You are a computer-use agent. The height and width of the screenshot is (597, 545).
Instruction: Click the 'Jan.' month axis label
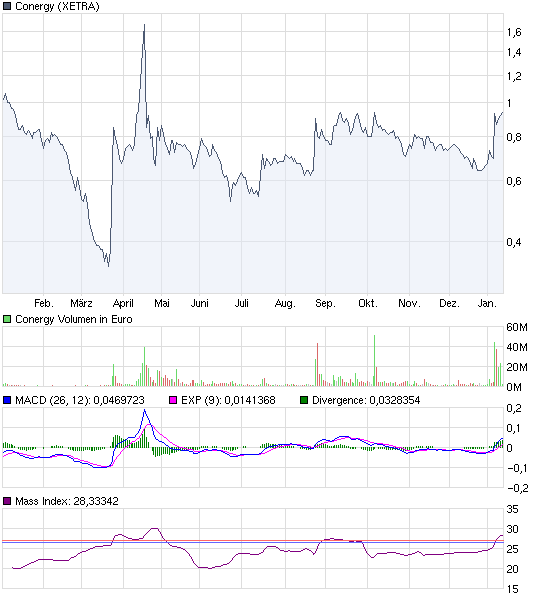487,303
